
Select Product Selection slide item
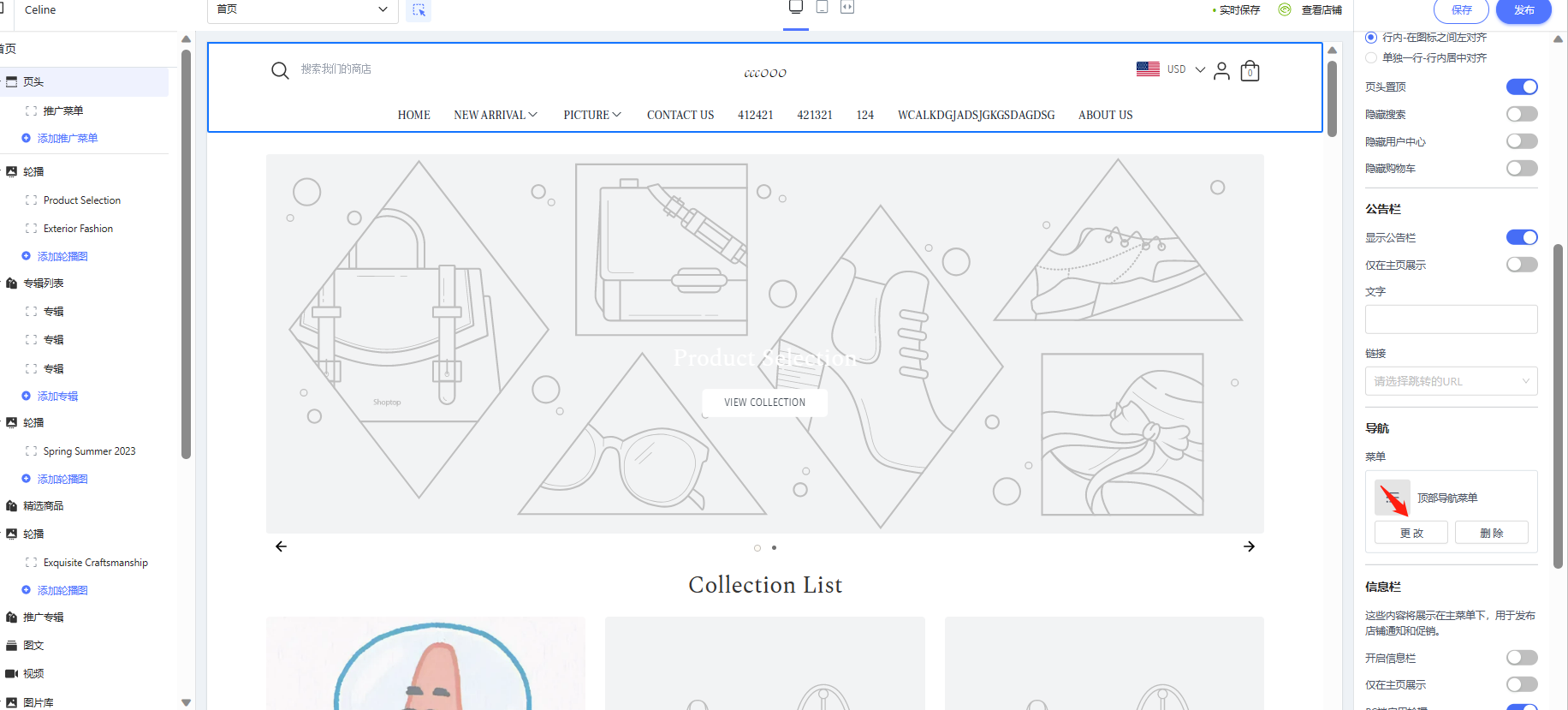82,200
